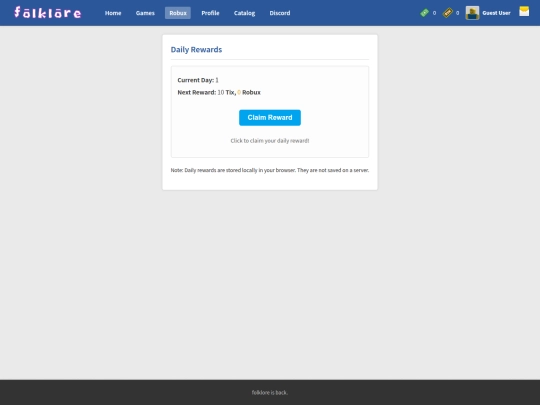Click the Claim Reward button

270,118
